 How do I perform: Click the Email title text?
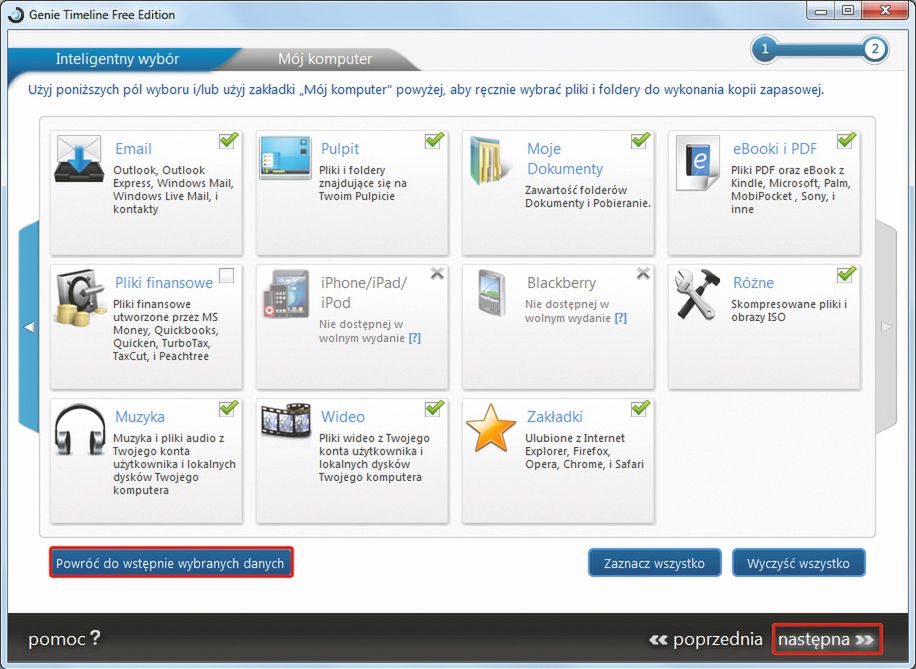[x=133, y=149]
